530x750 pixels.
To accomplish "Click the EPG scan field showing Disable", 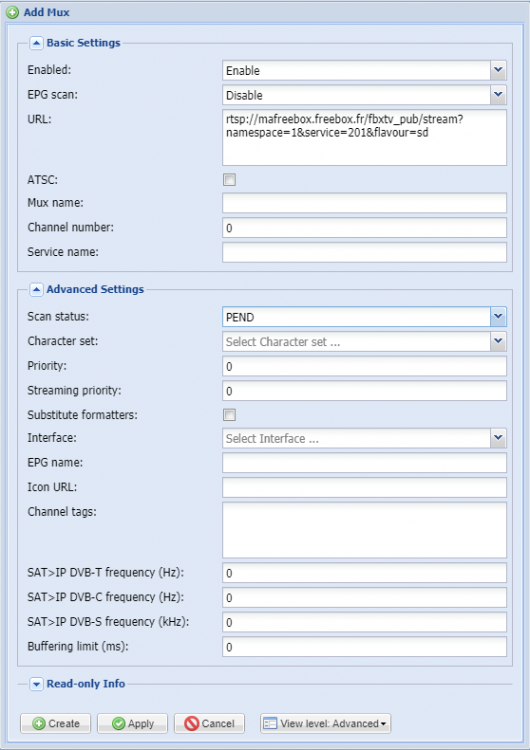I will [356, 95].
